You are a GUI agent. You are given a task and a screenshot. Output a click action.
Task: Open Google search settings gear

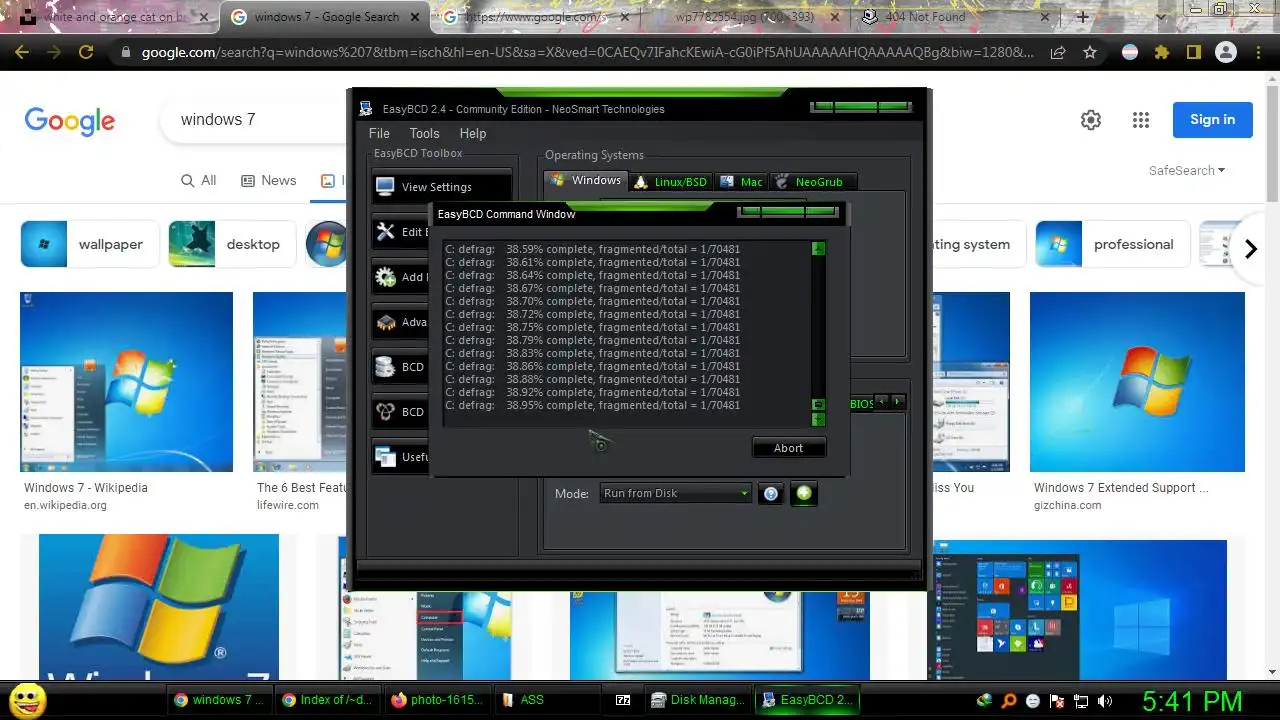pyautogui.click(x=1091, y=120)
